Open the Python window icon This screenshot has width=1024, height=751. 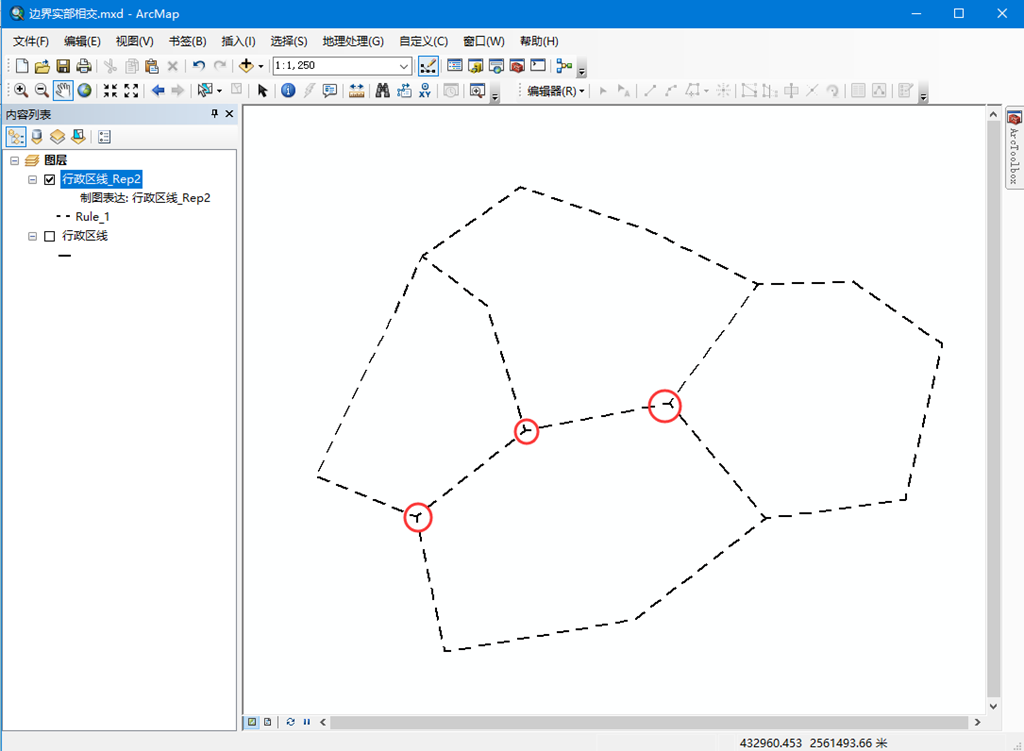click(x=538, y=66)
